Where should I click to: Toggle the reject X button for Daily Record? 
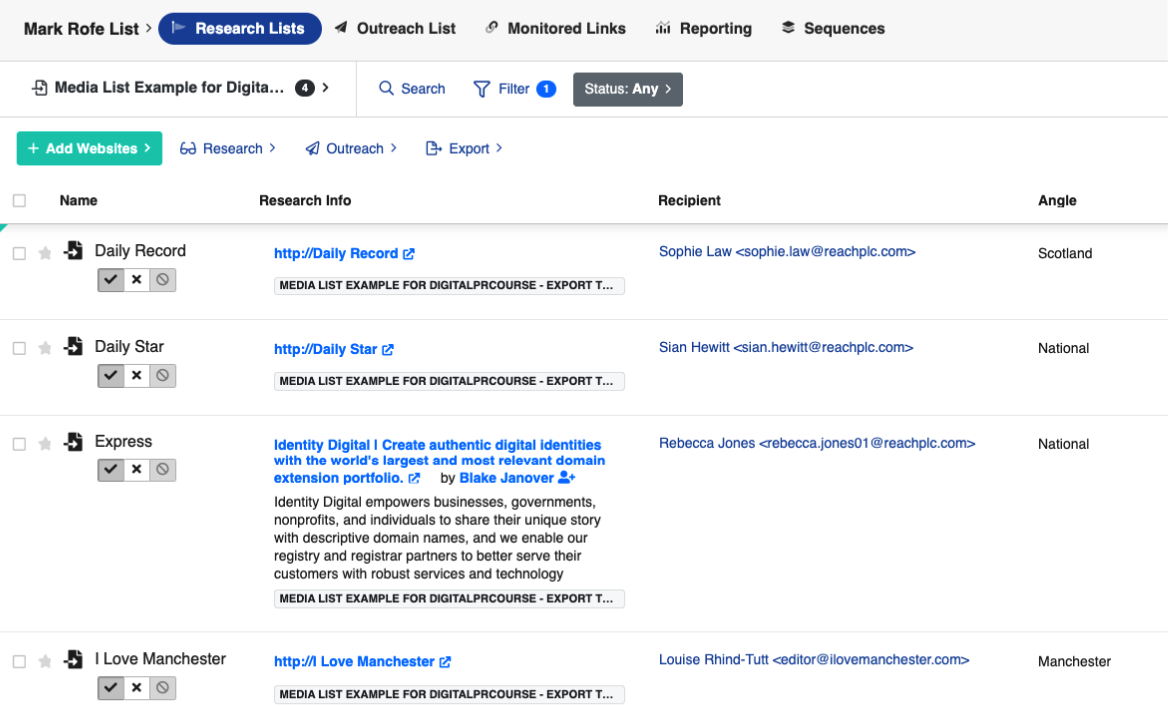(x=136, y=280)
